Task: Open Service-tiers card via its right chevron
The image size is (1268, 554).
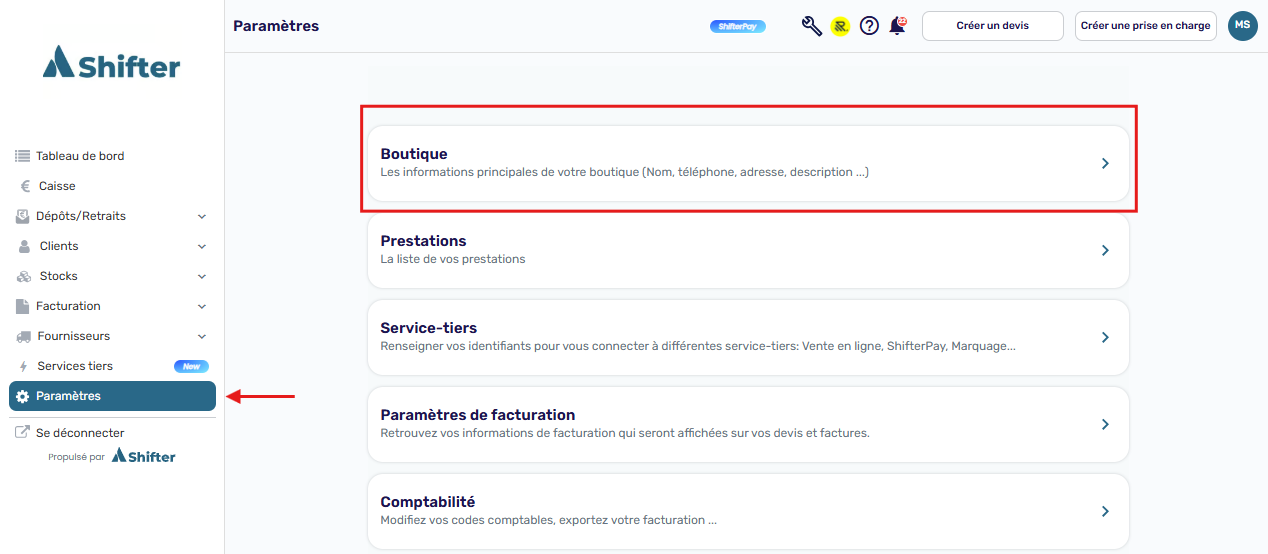Action: pos(1105,337)
